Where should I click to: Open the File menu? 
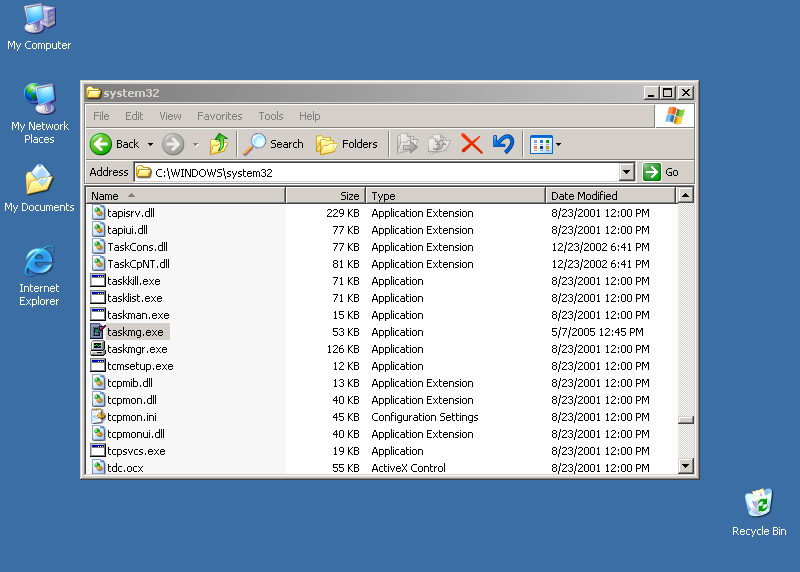[101, 116]
